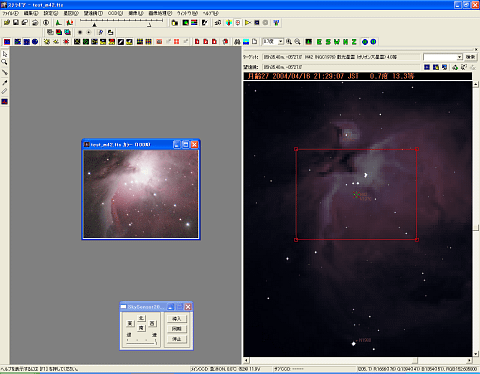Click the 同期 sync button in SkySensor window
480x374 pixels.
[177, 329]
